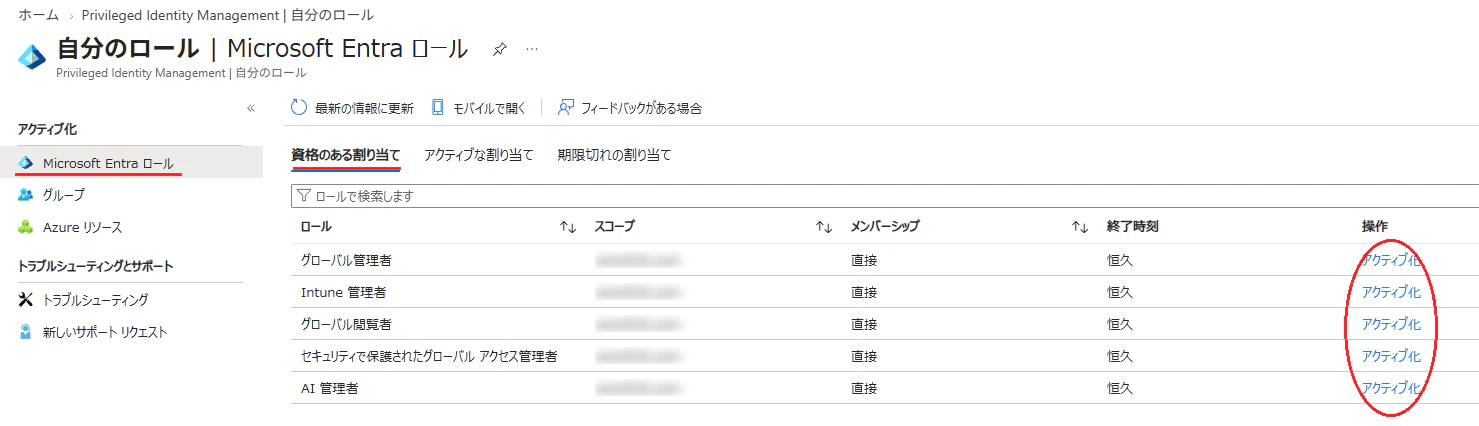Click the AI 管理者 role name
This screenshot has width=1479, height=426.
click(x=330, y=388)
